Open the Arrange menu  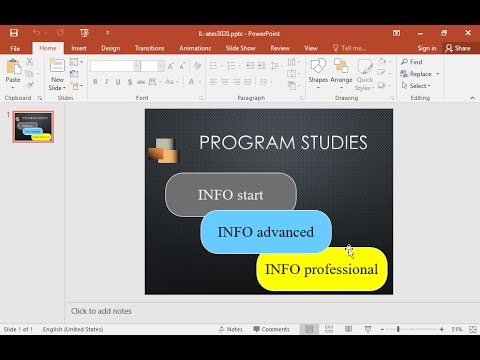341,74
